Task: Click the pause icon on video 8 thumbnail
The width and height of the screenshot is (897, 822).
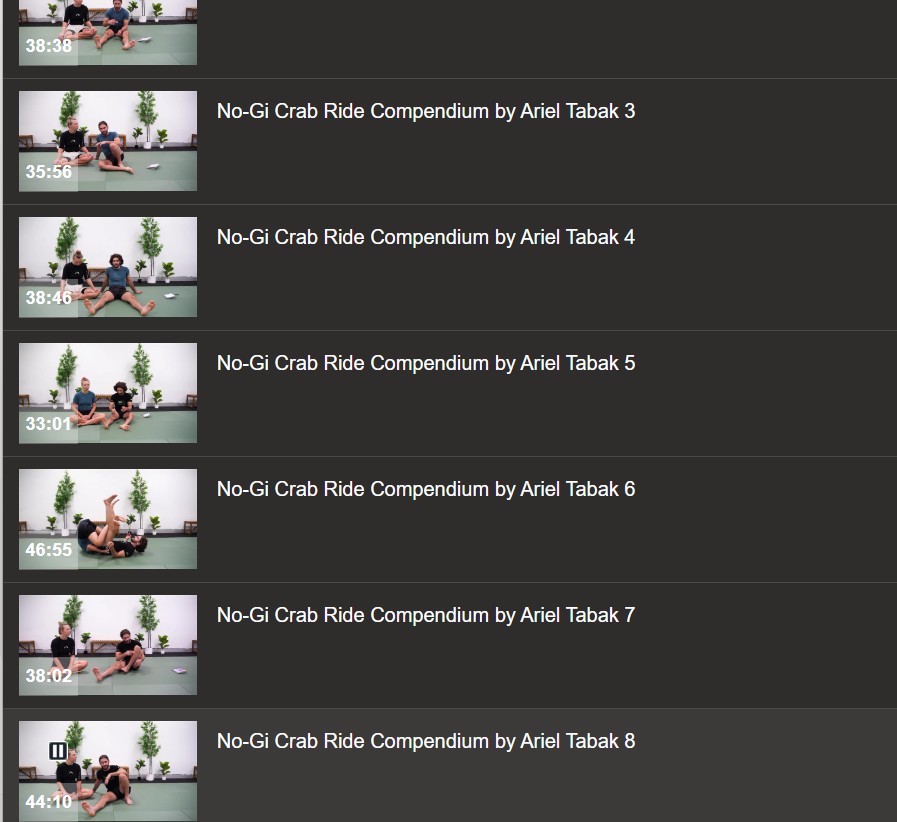Action: point(58,750)
